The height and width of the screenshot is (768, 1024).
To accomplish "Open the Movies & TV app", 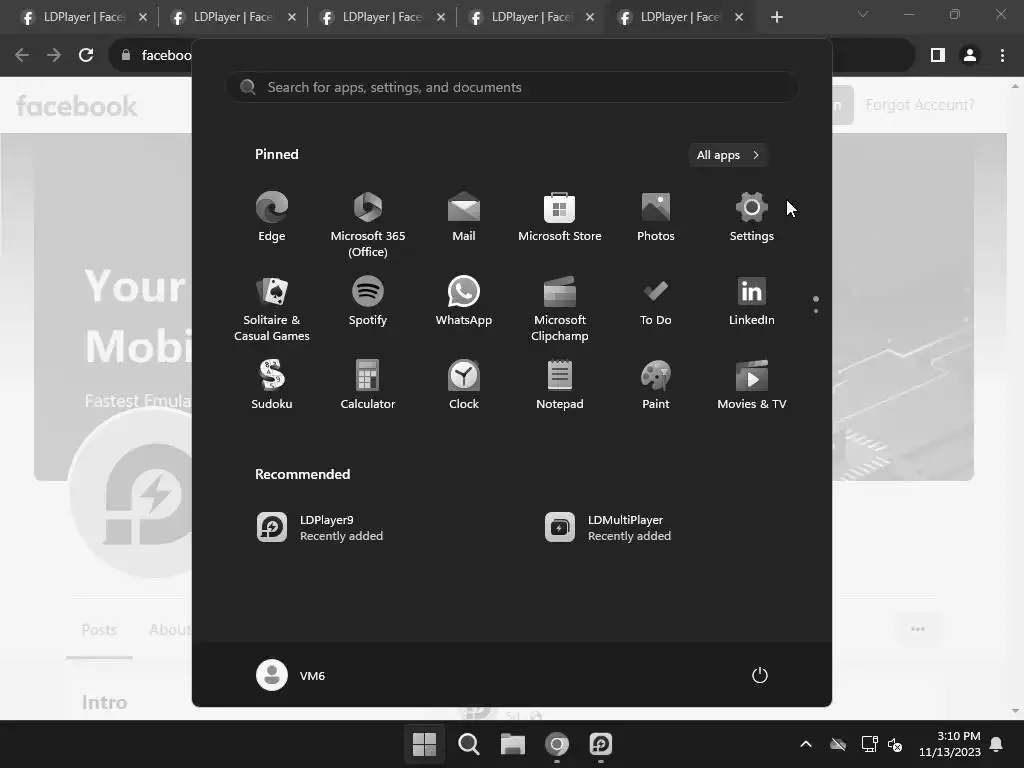I will 752,384.
